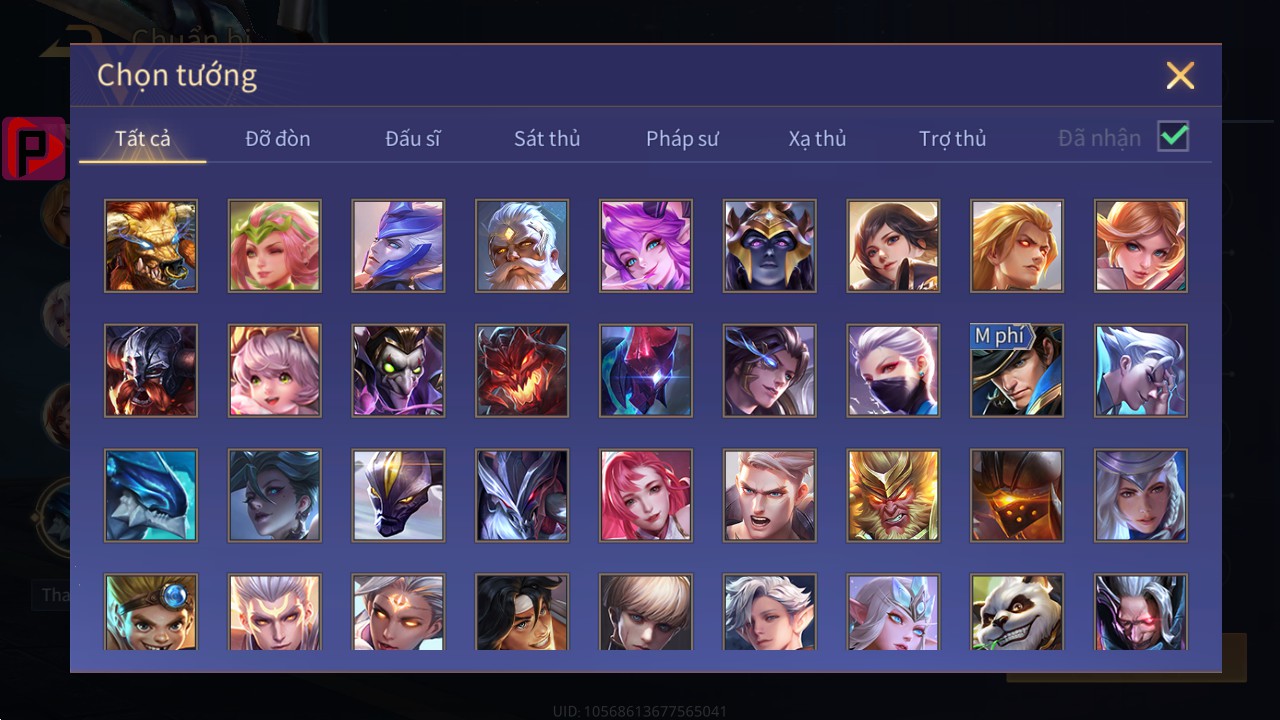This screenshot has width=1280, height=720.
Task: Show all heroes via 'Tất cả' tab
Action: point(143,138)
